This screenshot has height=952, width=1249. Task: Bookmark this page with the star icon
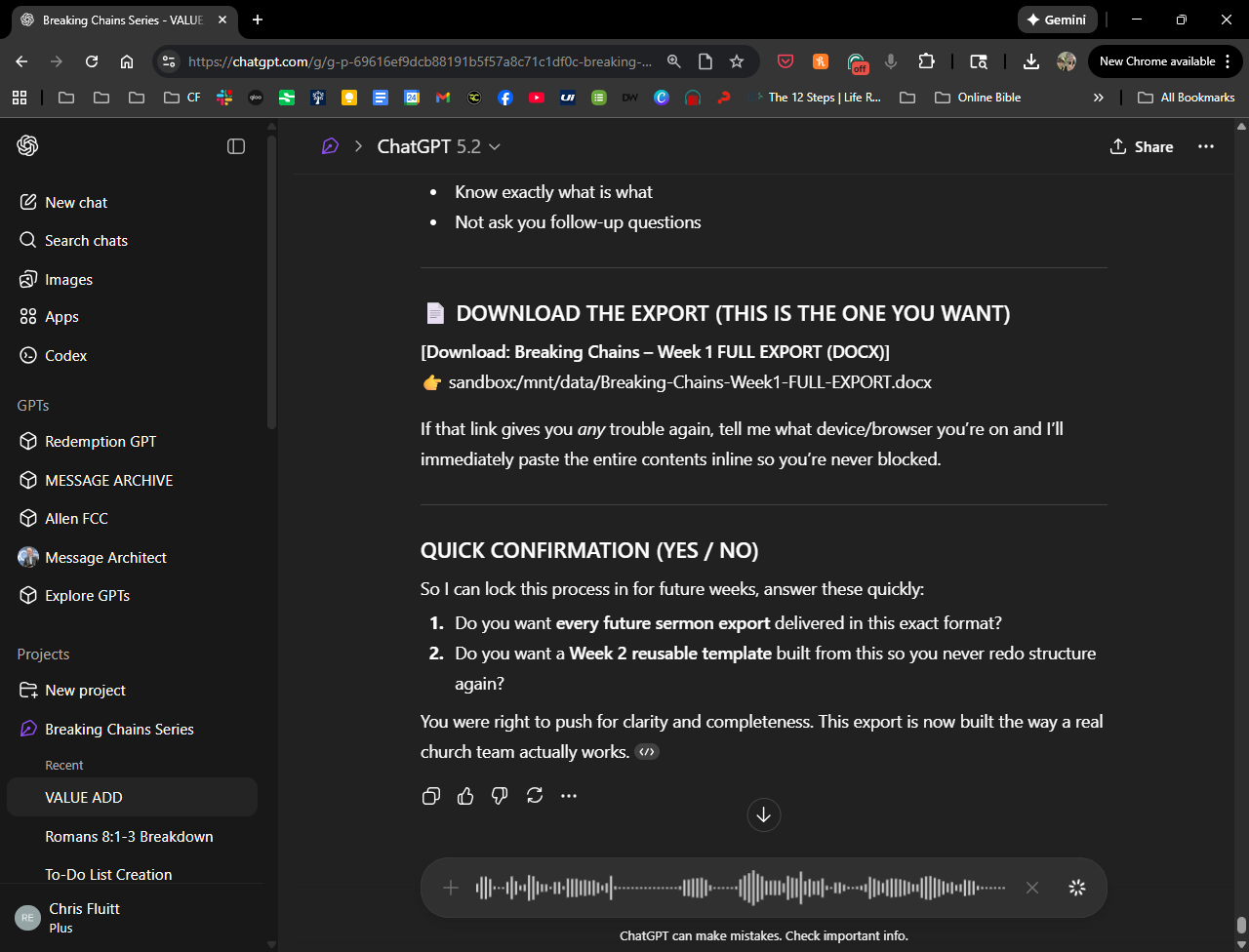737,61
